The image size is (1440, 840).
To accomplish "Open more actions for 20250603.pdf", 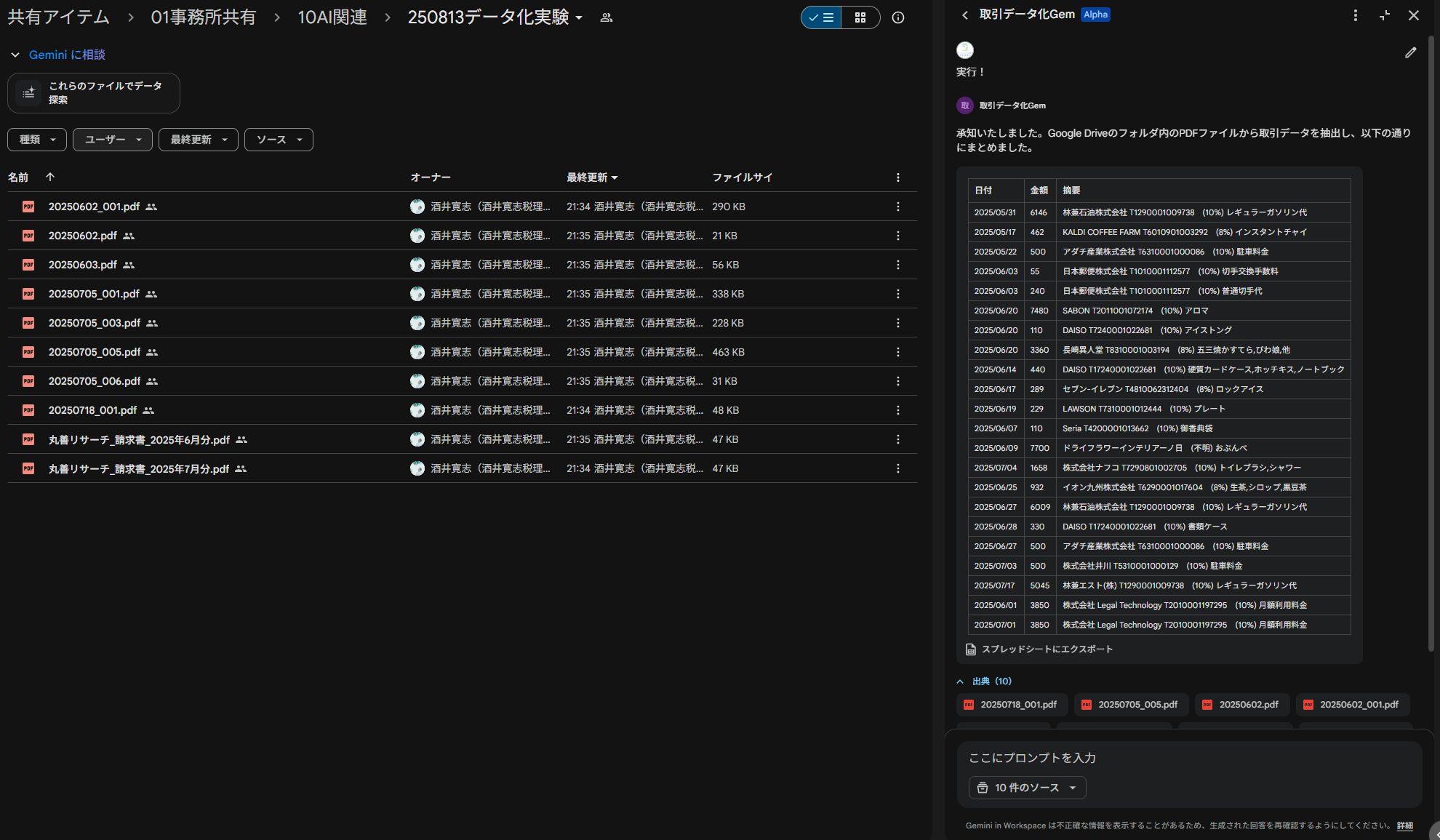I will (x=898, y=265).
